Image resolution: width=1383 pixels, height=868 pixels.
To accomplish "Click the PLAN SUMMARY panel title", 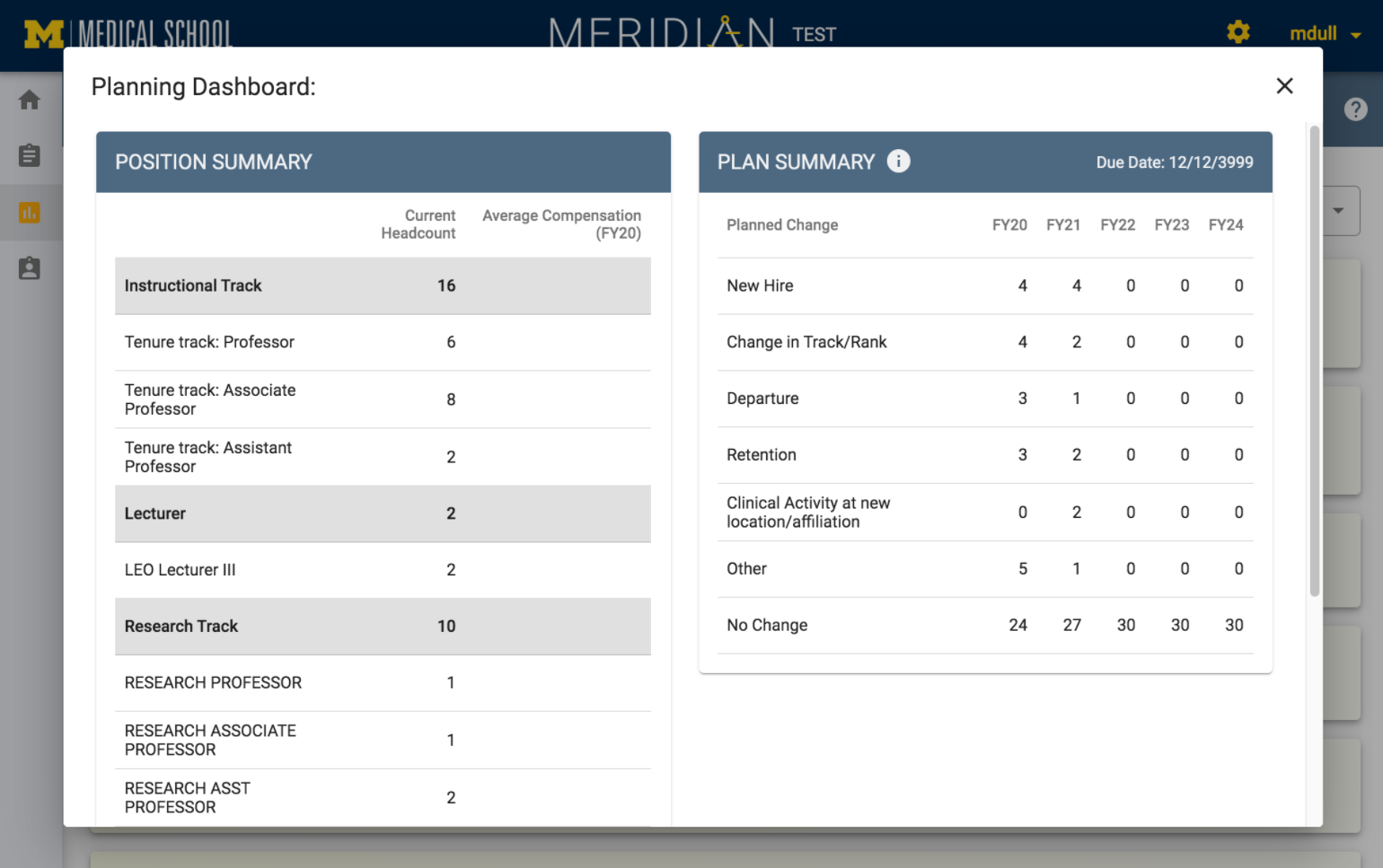I will [x=796, y=162].
